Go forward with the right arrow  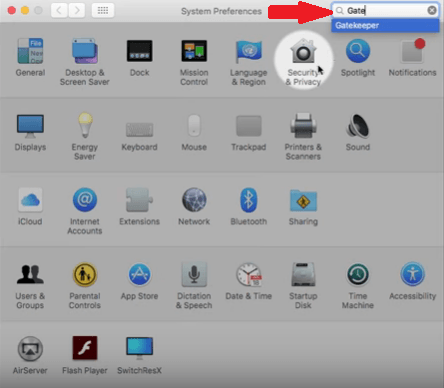[x=77, y=11]
